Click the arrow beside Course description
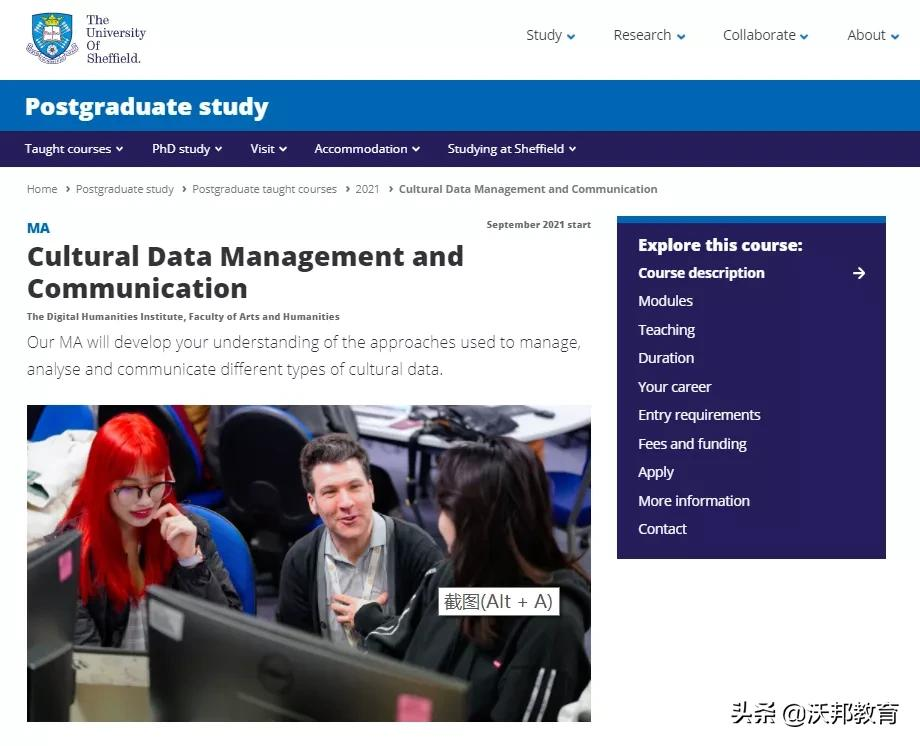920x746 pixels. tap(858, 272)
